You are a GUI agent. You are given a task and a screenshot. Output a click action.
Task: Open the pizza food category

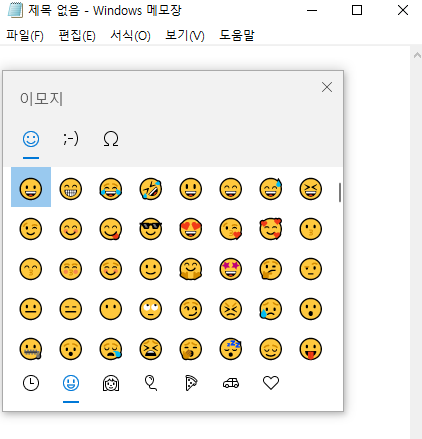coord(191,383)
